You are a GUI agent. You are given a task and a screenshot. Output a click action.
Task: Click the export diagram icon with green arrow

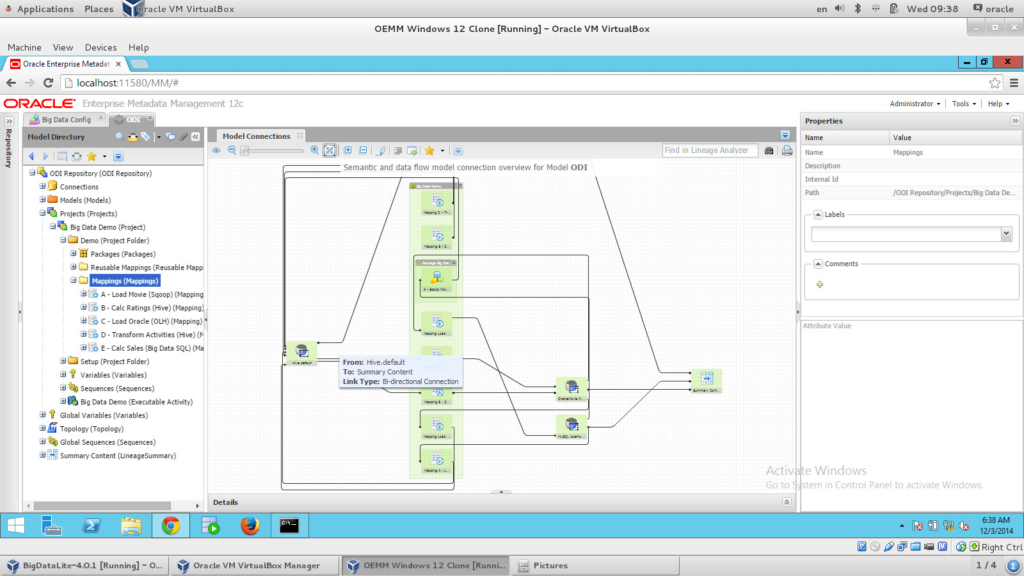click(x=412, y=151)
